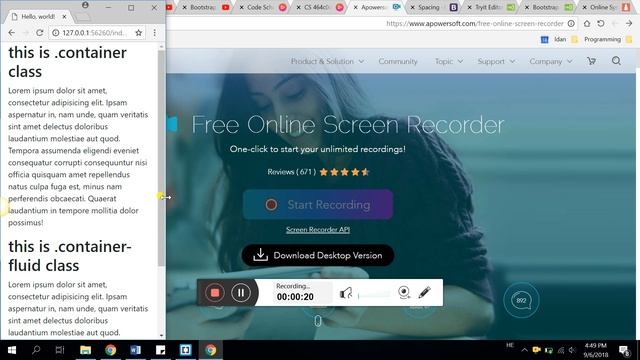The image size is (640, 360).
Task: Show hidden tray icons chevron
Action: pos(524,350)
